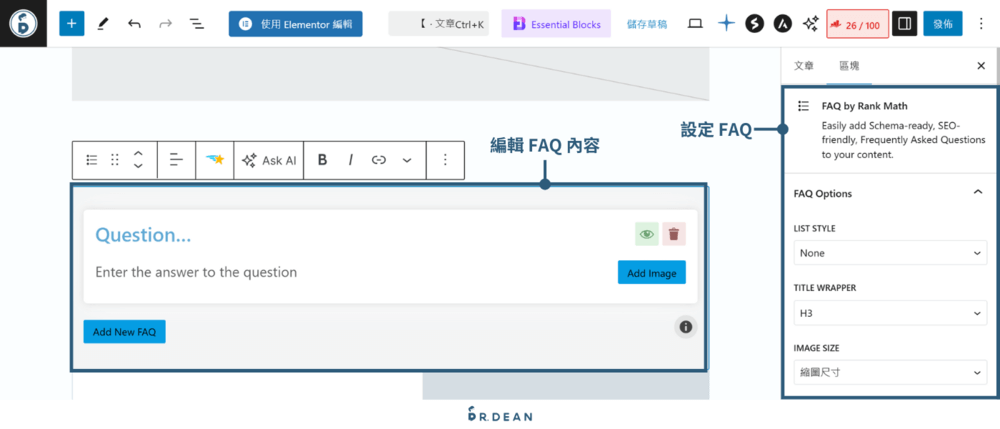The image size is (1000, 429).
Task: Open the black circular S icon
Action: tap(754, 24)
